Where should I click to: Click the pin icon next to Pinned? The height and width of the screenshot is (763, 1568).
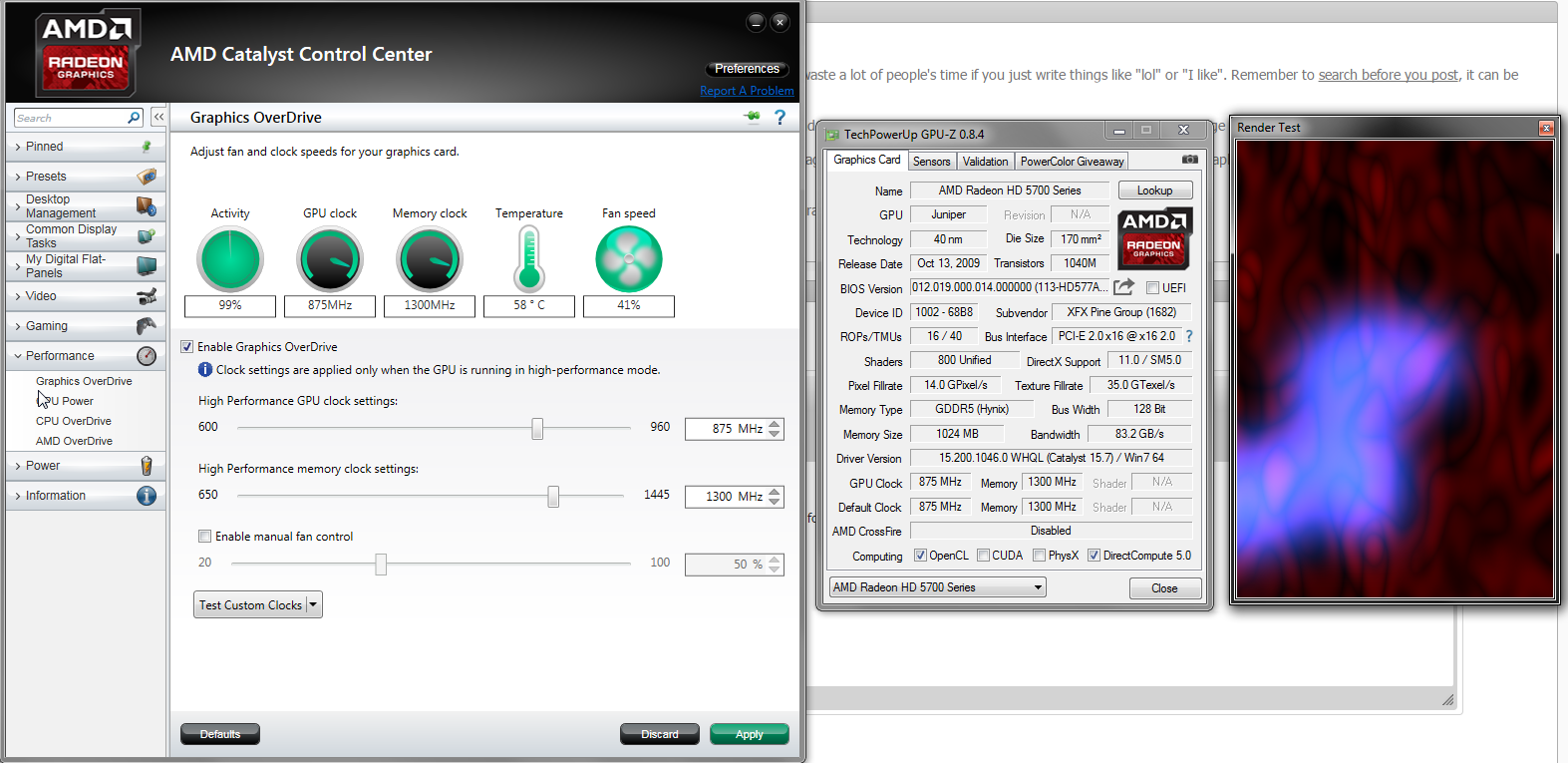tap(147, 147)
